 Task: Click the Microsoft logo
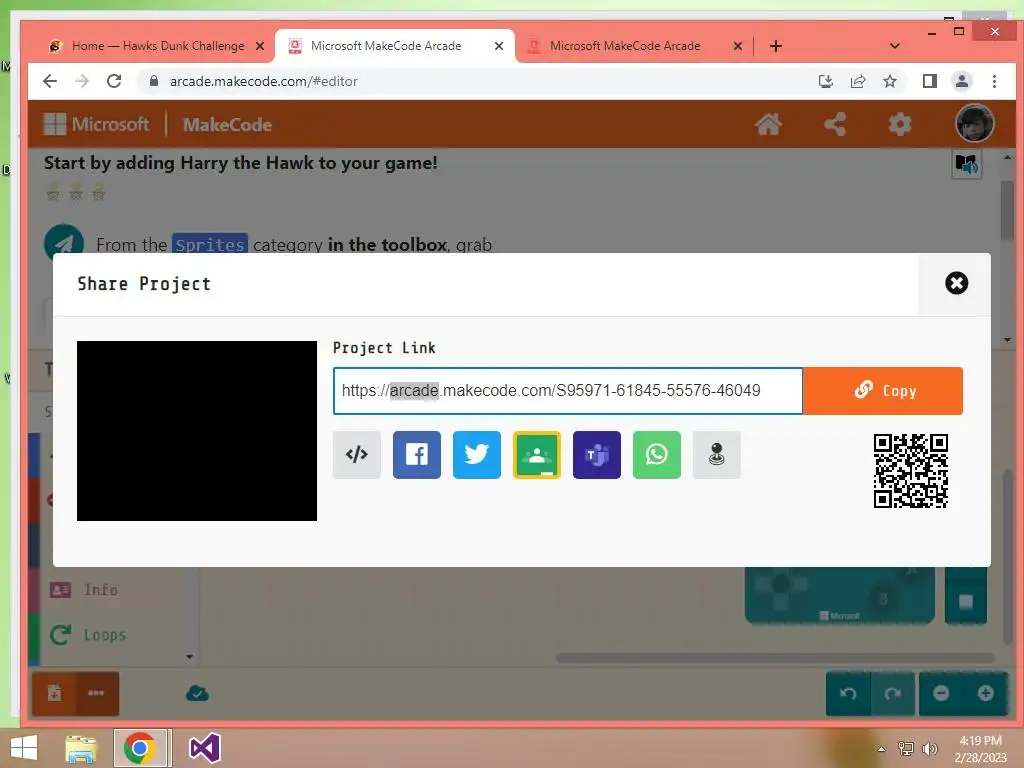pos(96,124)
